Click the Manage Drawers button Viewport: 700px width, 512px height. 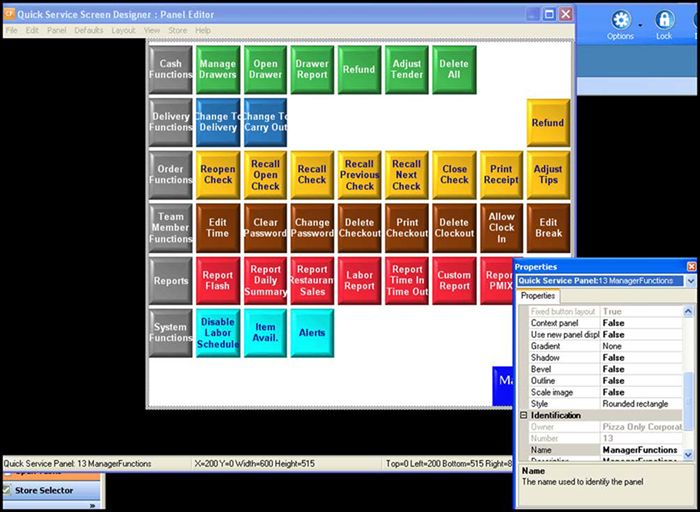218,70
